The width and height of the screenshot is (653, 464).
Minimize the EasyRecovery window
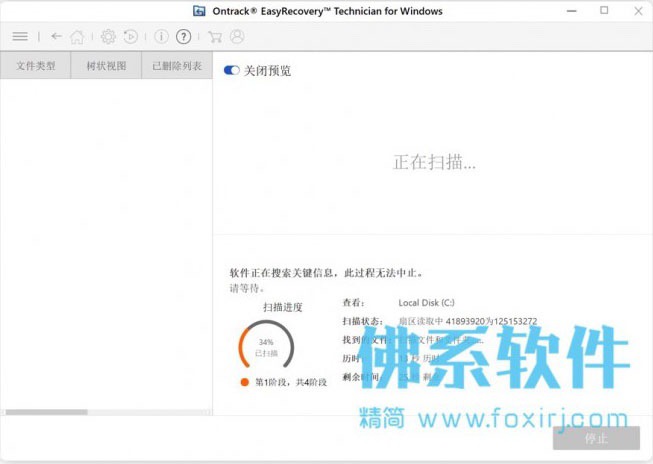point(572,11)
